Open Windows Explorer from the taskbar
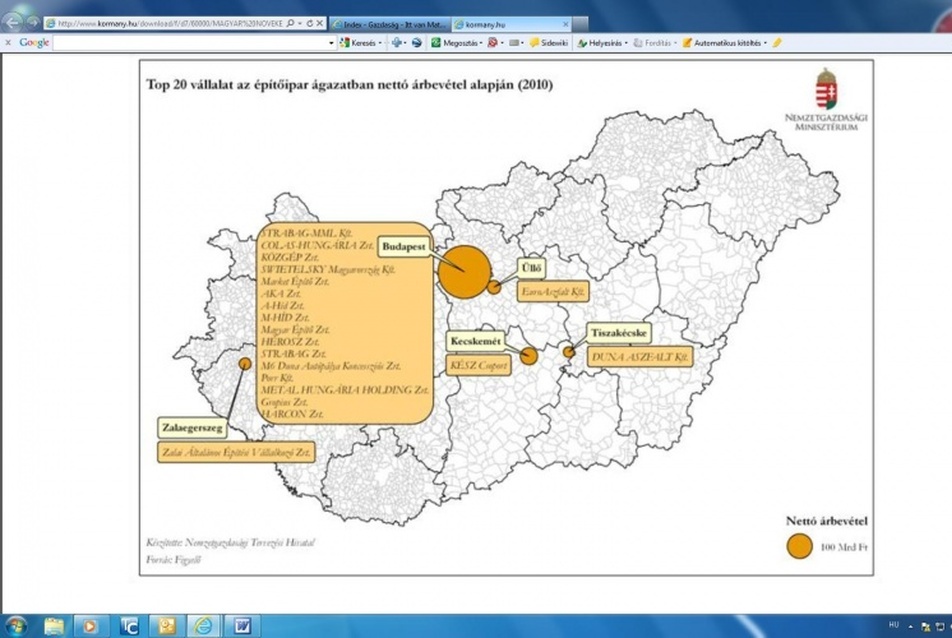952x638 pixels. 54,626
